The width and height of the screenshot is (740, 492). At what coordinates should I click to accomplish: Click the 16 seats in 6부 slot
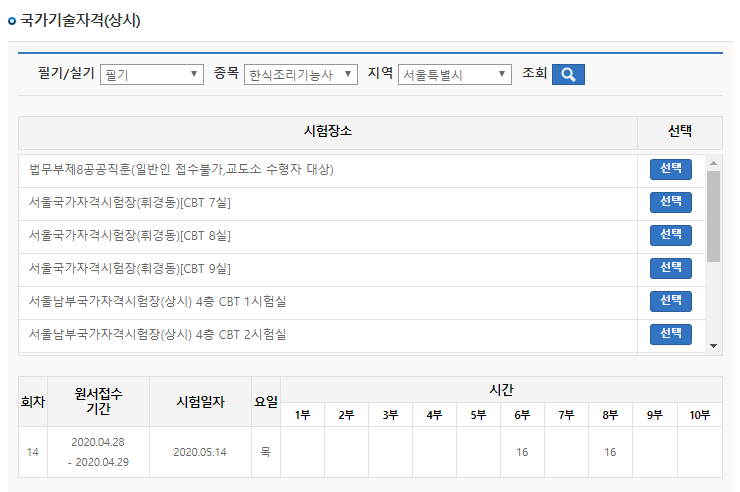coord(522,452)
